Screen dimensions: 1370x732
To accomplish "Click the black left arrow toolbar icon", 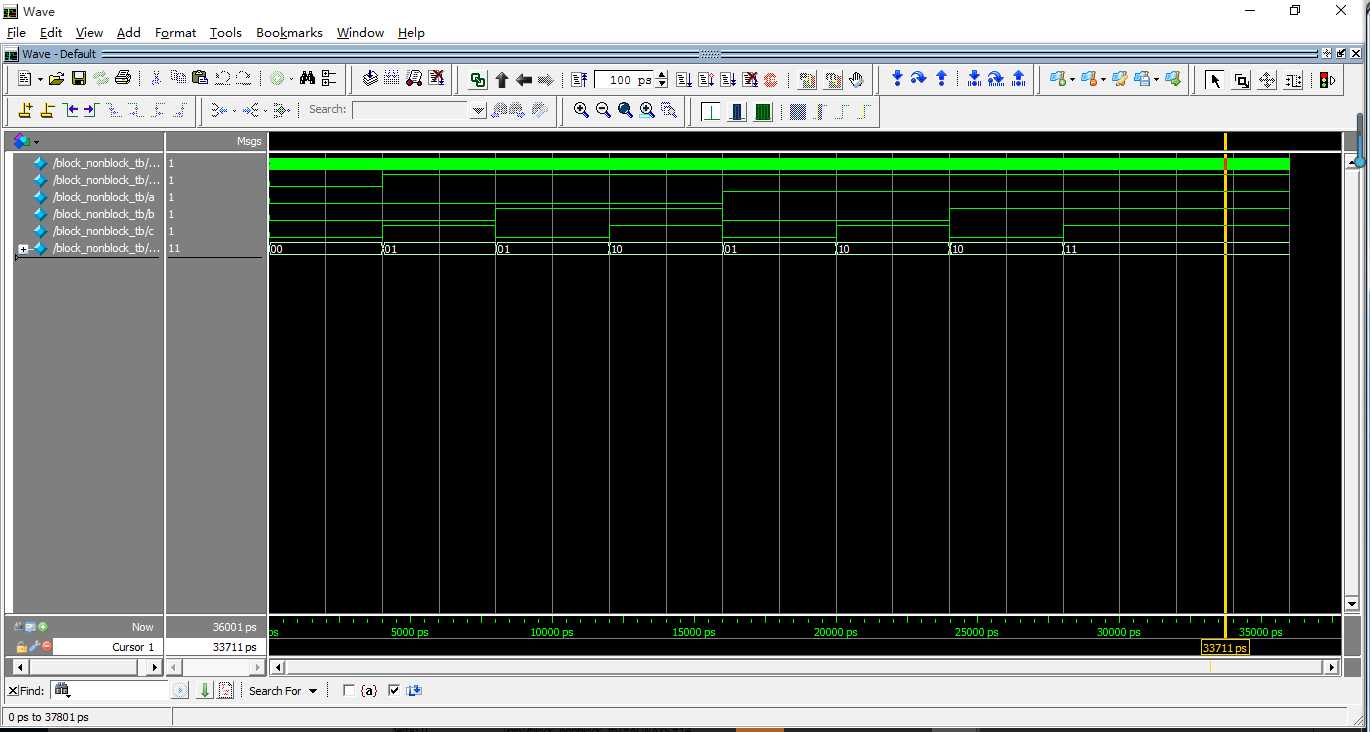I will pyautogui.click(x=523, y=80).
